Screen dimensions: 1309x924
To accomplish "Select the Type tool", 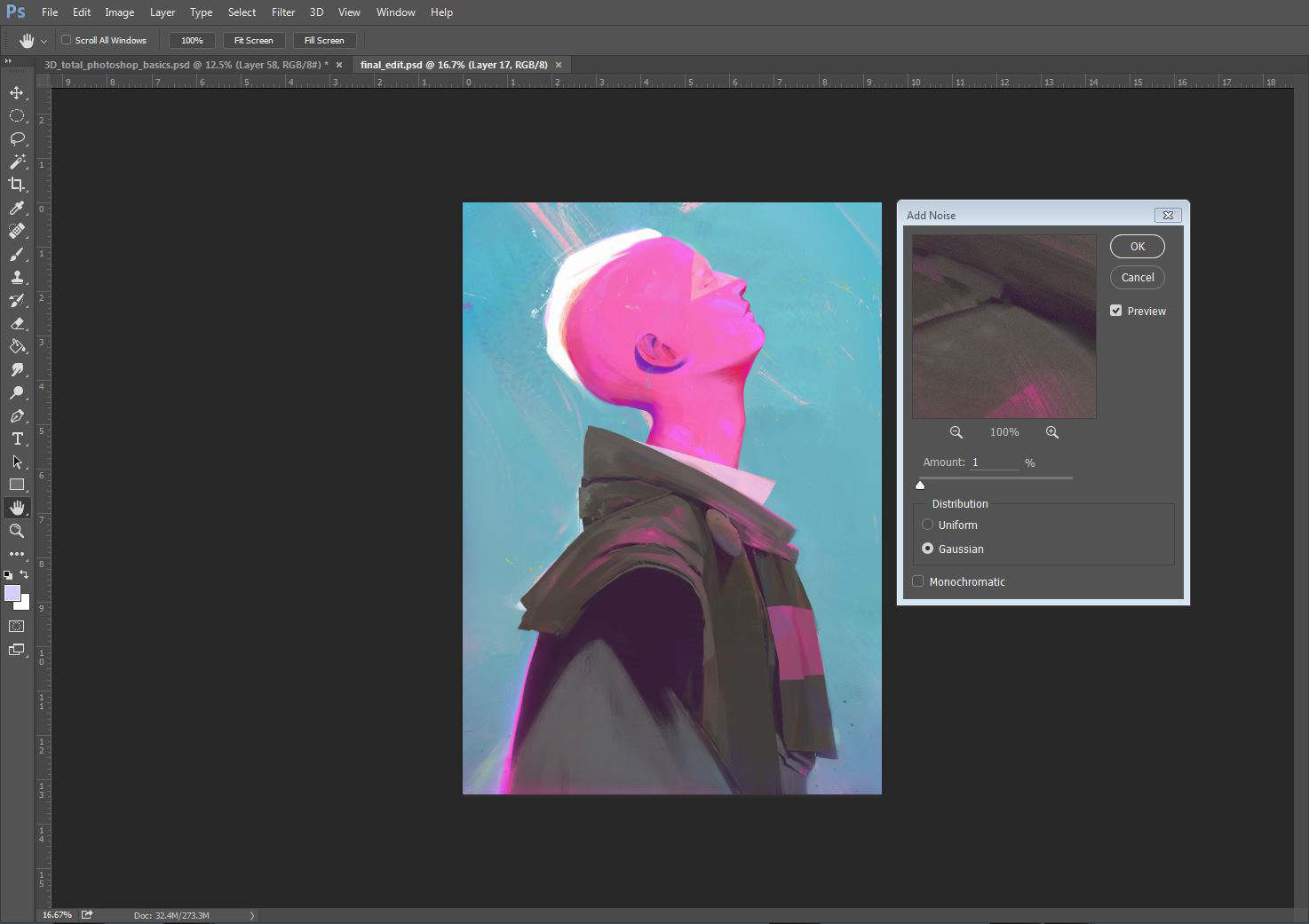I will (17, 438).
